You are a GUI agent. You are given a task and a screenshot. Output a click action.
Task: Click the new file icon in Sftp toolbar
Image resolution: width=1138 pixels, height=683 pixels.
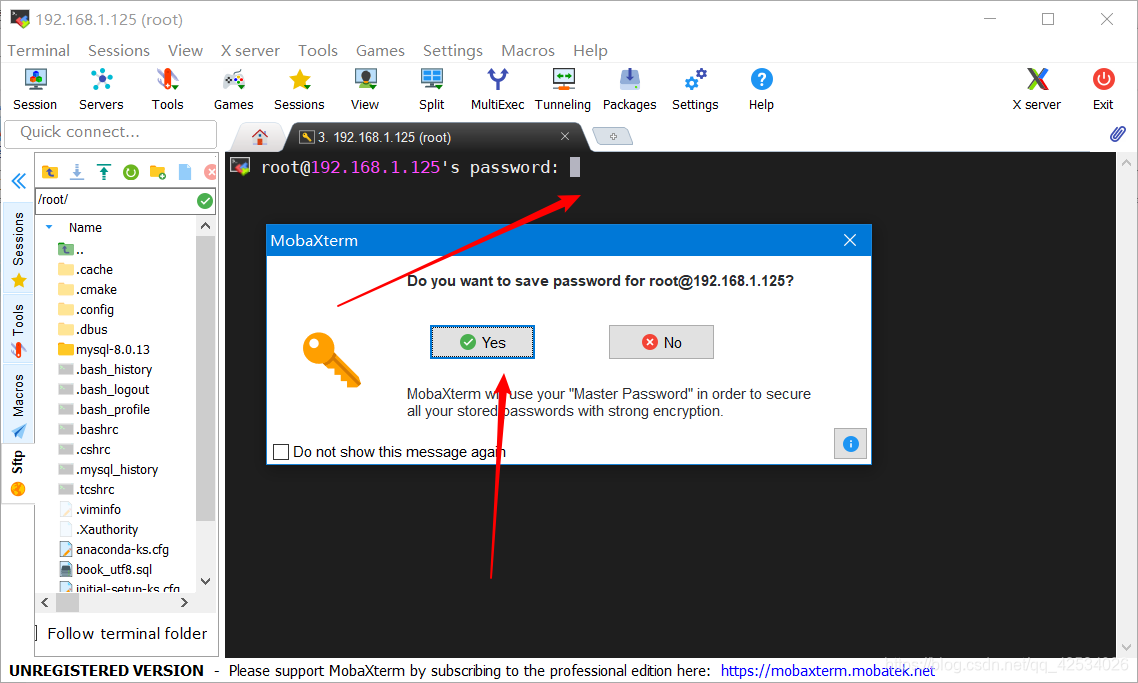pos(185,172)
